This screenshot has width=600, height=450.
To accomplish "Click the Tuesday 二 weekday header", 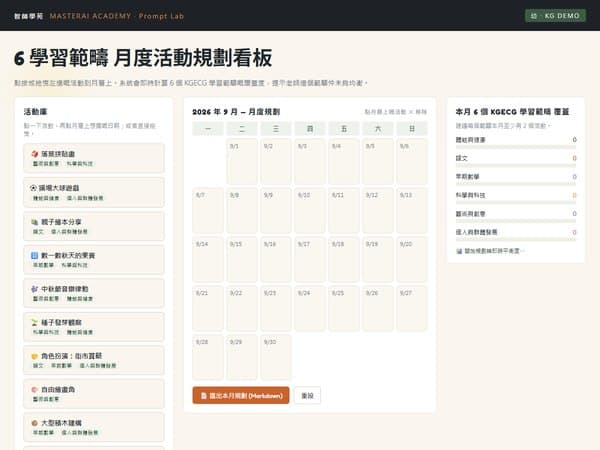I will [242, 129].
